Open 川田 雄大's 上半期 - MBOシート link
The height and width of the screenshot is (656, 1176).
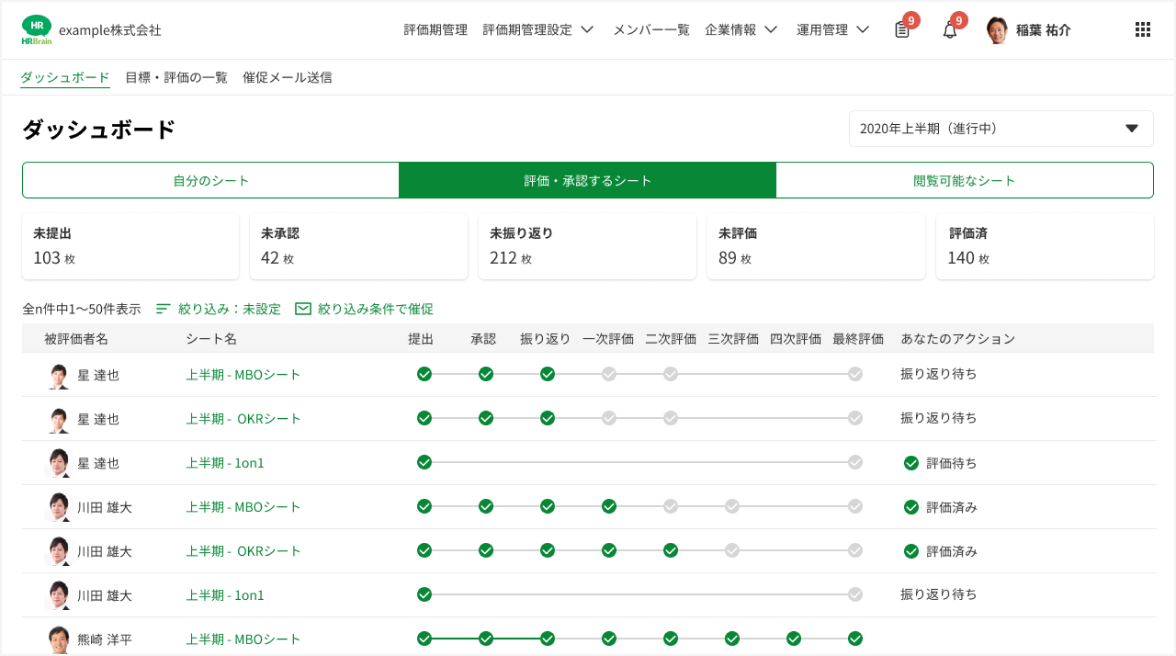243,508
